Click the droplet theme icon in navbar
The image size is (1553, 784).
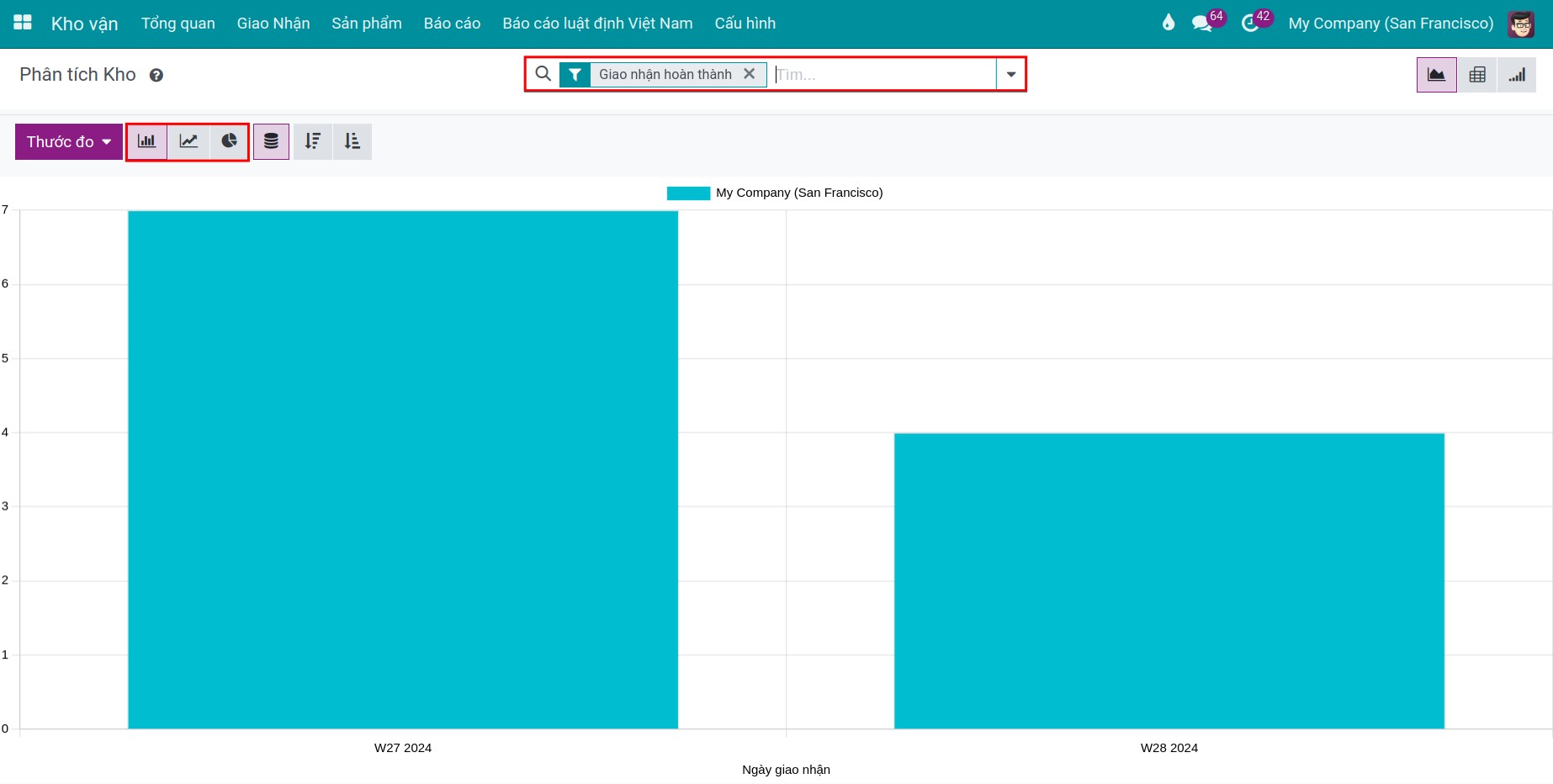click(x=1169, y=23)
